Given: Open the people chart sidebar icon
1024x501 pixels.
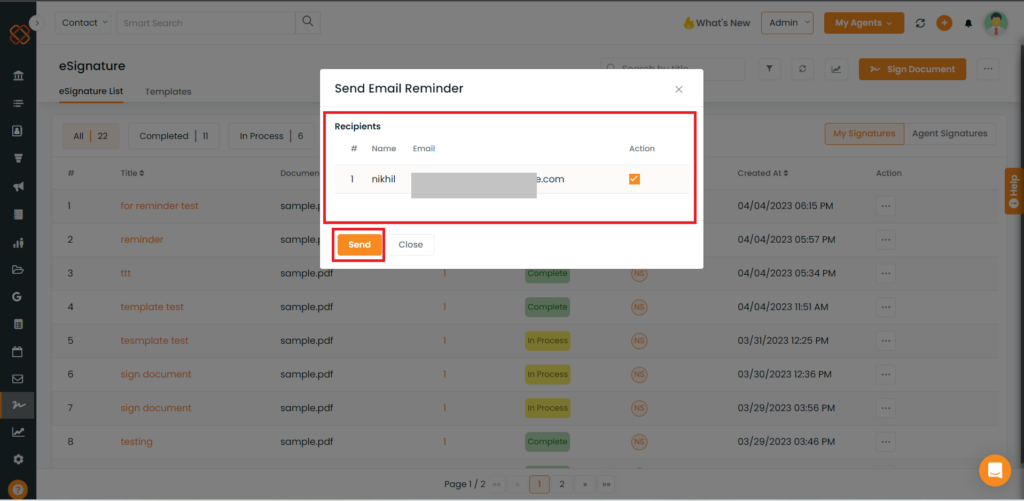Looking at the screenshot, I should pyautogui.click(x=18, y=243).
